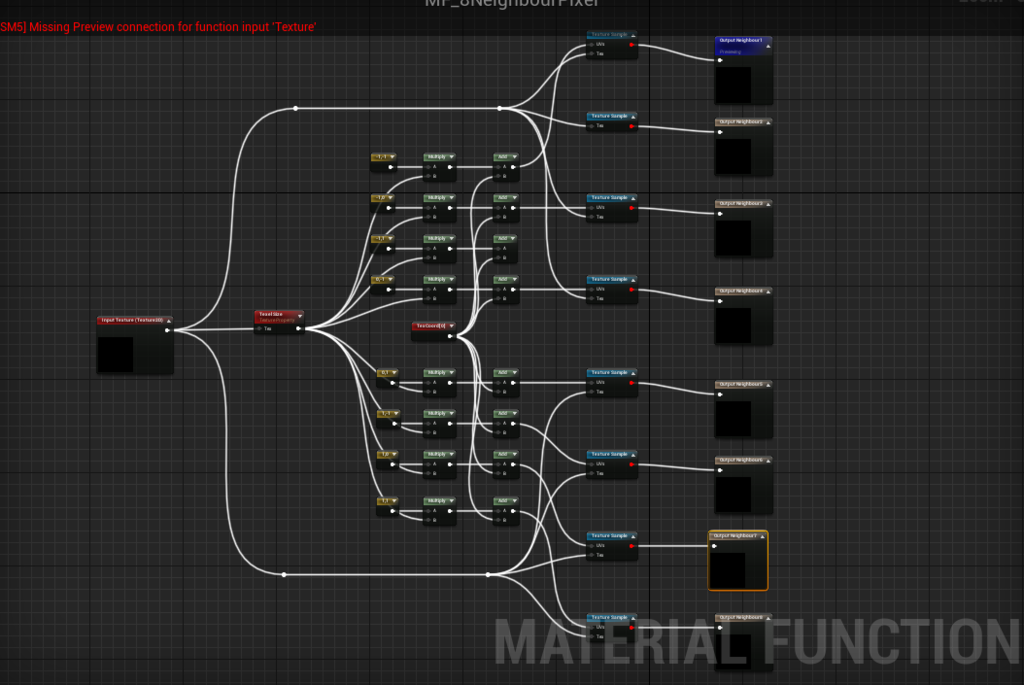Click the red Missing Preview connection error message

158,27
